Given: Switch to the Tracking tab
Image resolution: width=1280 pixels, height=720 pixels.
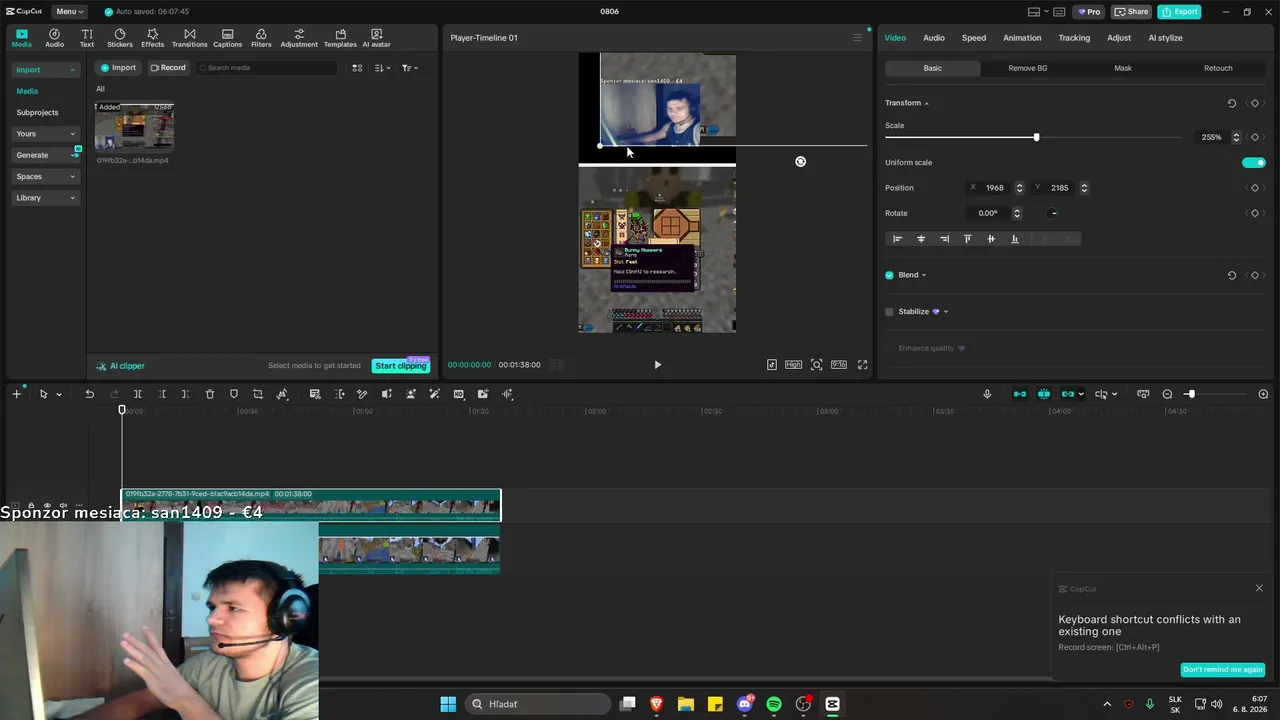Looking at the screenshot, I should [1074, 38].
